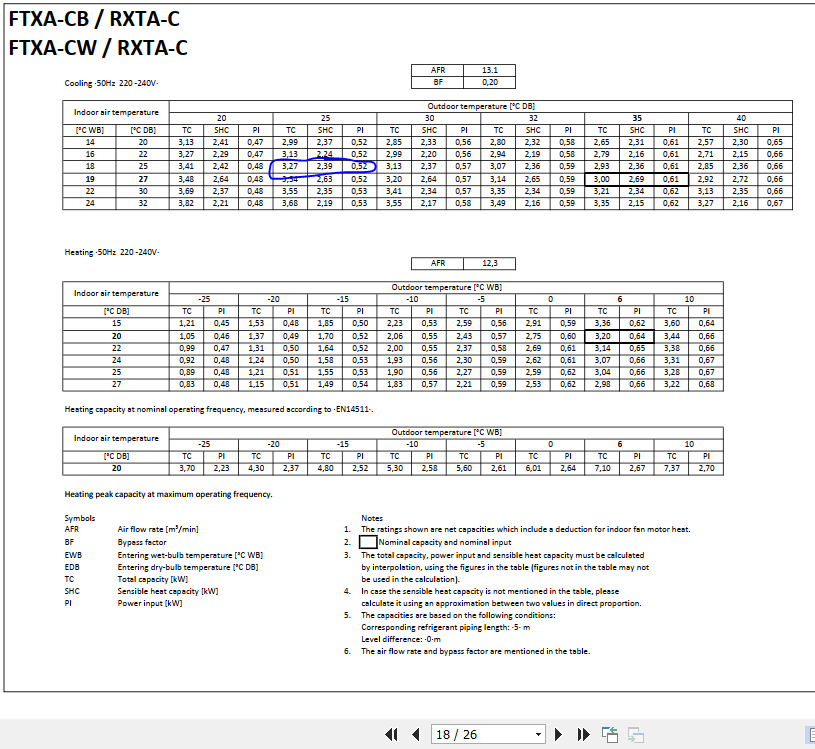Select the blue hand-drawn oval annotation
Viewport: 815px width, 749px height.
[x=326, y=166]
